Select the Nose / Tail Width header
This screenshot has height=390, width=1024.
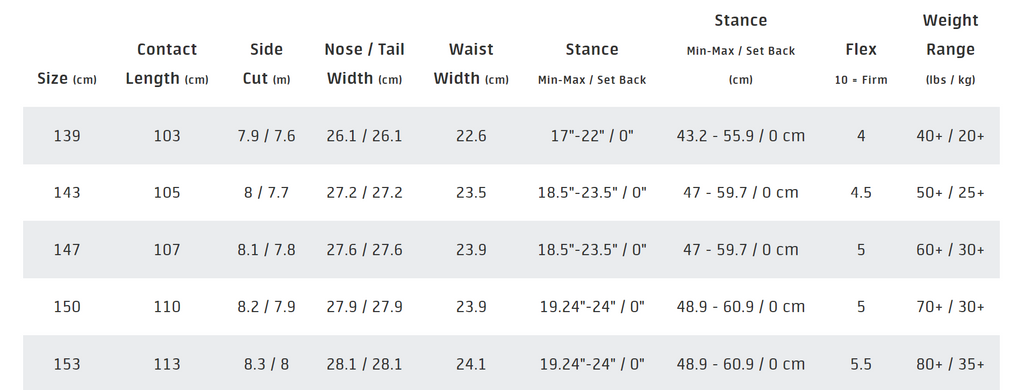coord(364,64)
